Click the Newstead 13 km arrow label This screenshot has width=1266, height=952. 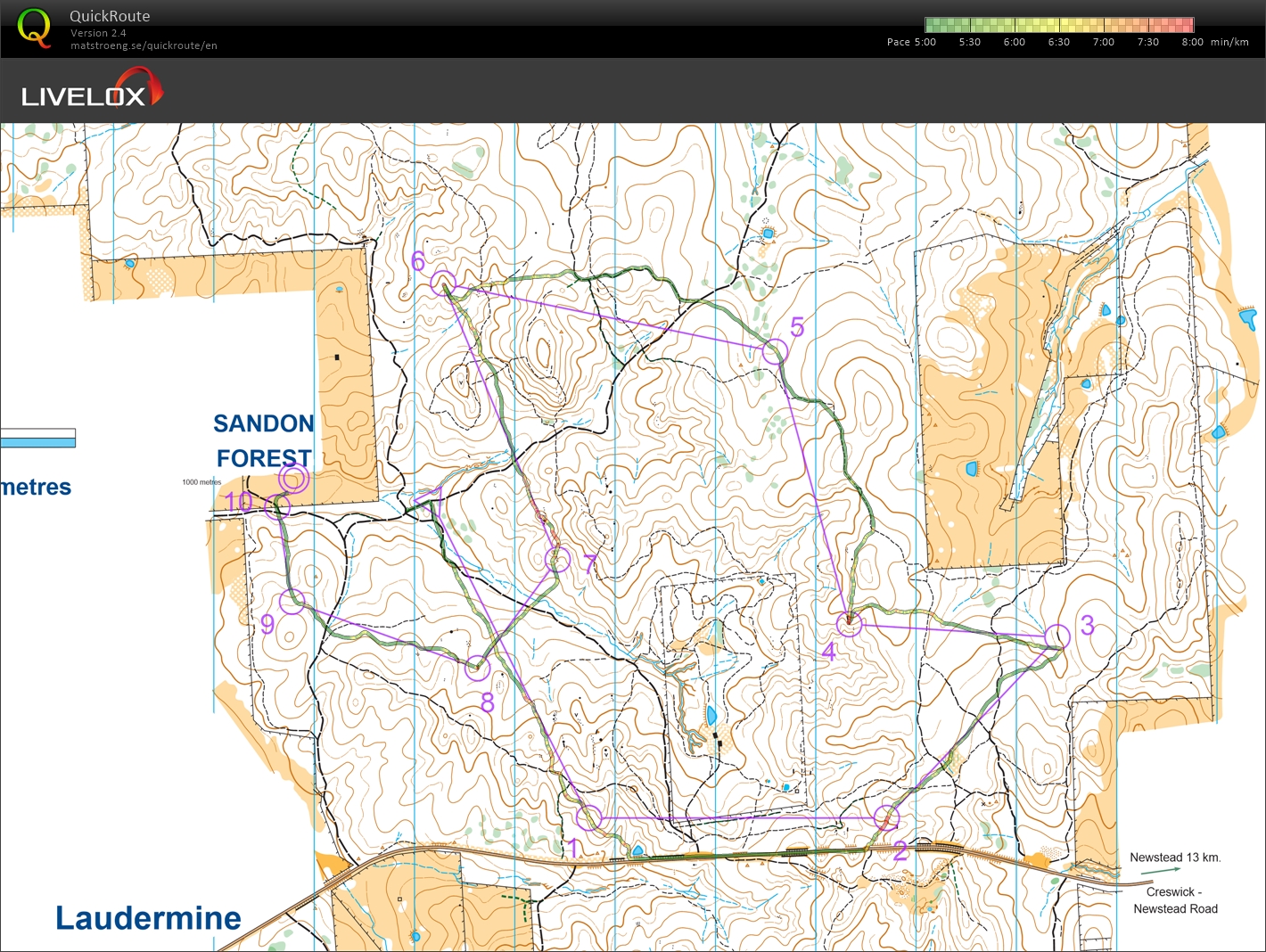click(x=1175, y=857)
